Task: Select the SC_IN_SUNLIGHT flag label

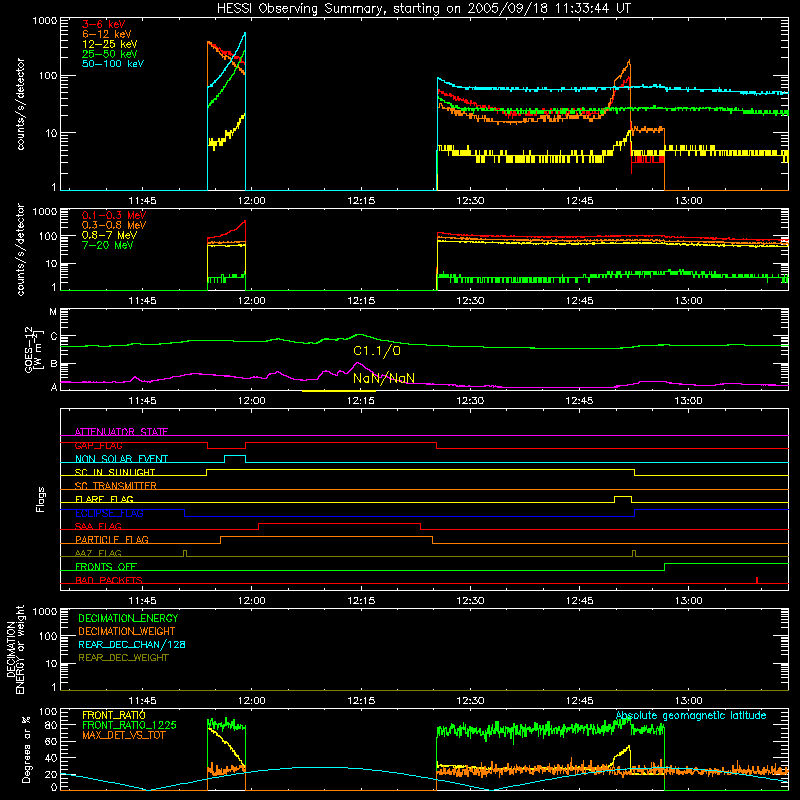Action: [x=115, y=472]
